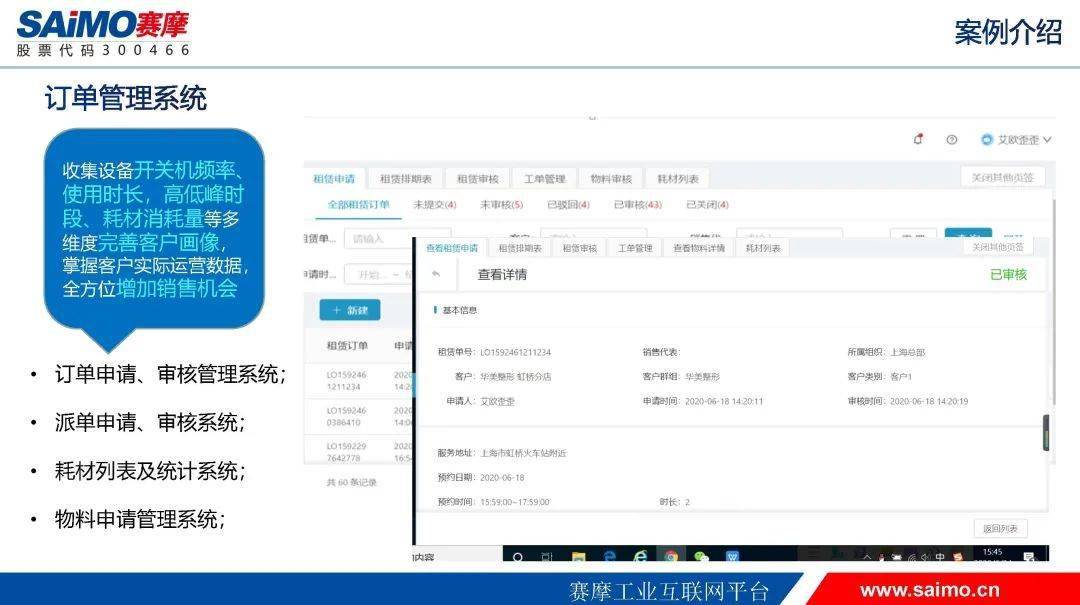Click the notification bell icon

[x=918, y=140]
